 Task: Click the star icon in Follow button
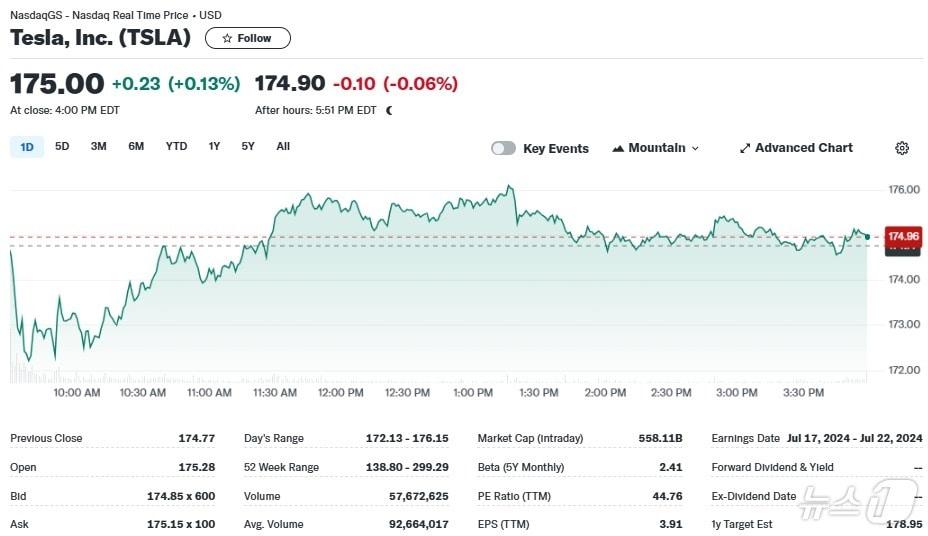coord(227,38)
